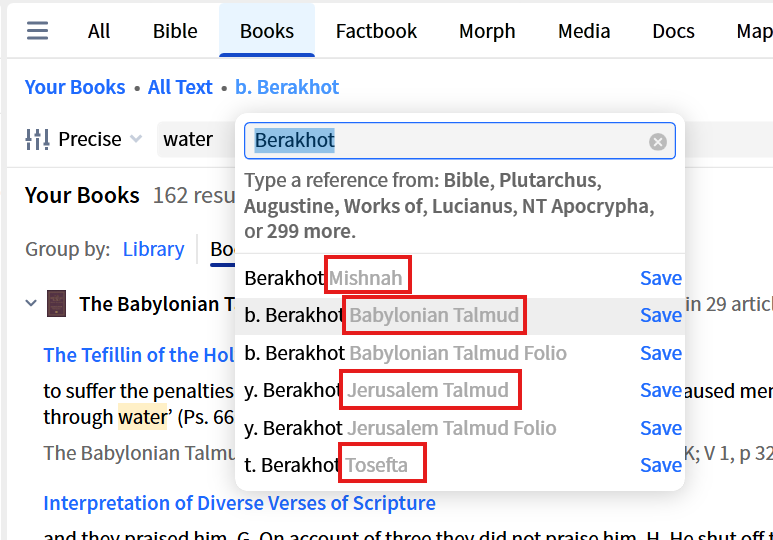
Task: Select the Books tab
Action: [267, 31]
